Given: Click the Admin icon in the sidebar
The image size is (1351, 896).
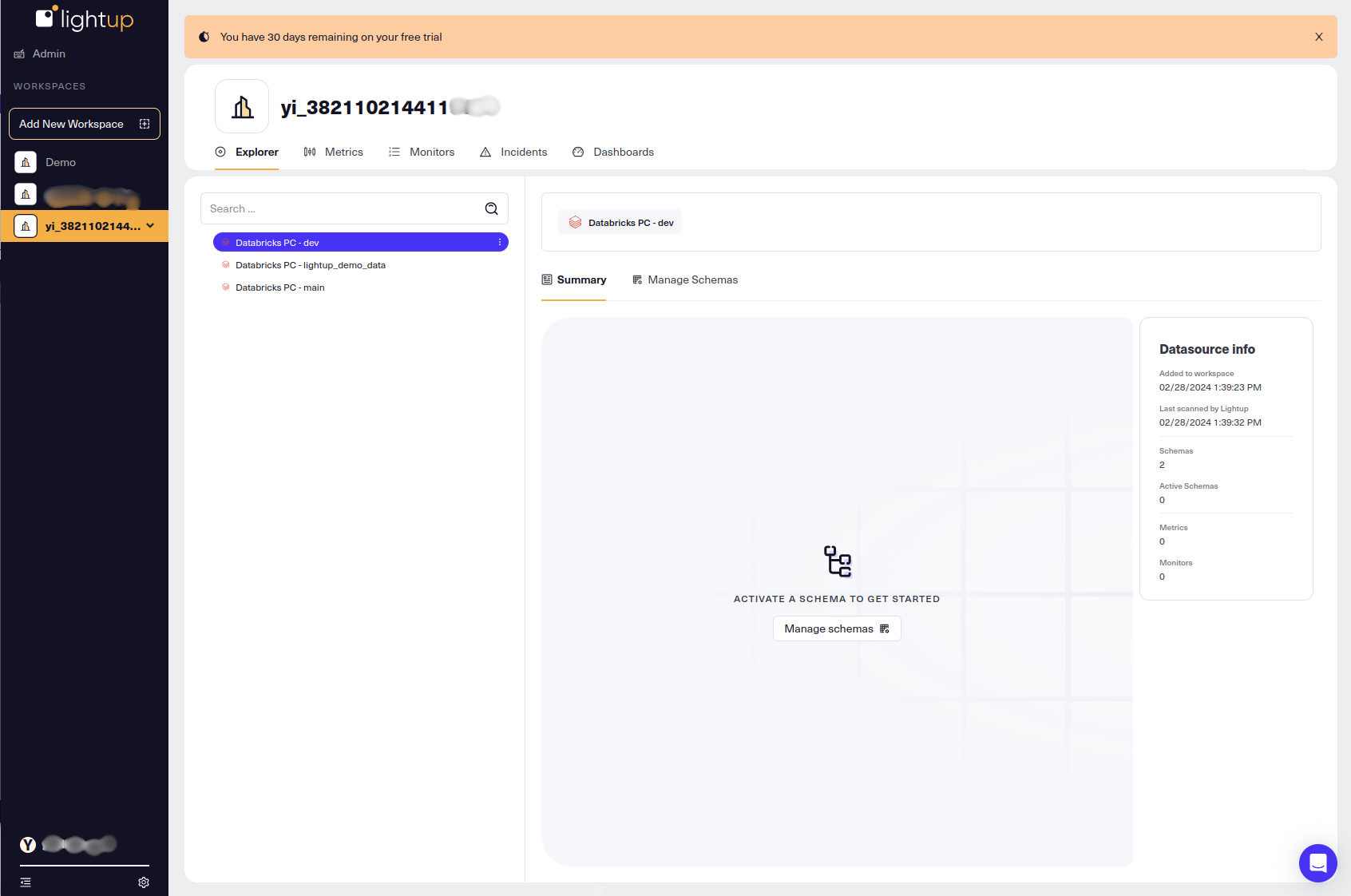Looking at the screenshot, I should (19, 54).
